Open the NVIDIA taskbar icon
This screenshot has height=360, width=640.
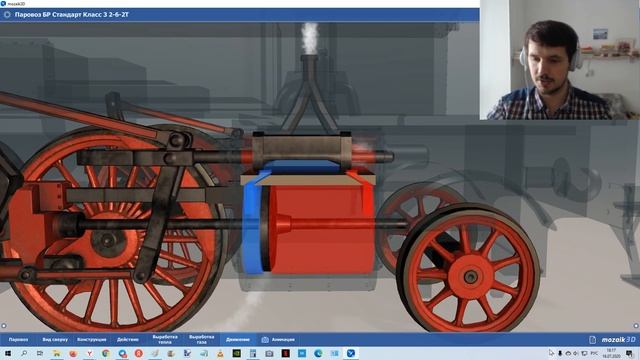point(236,353)
